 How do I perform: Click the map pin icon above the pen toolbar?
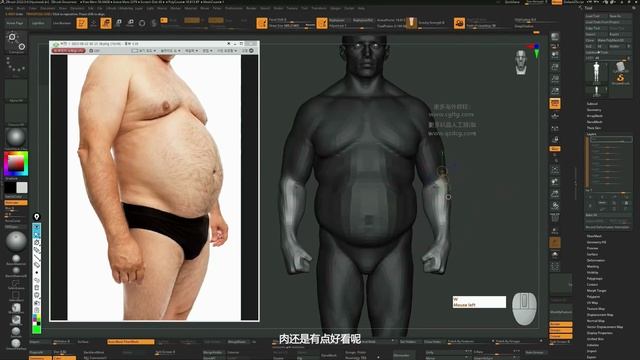coord(36,216)
